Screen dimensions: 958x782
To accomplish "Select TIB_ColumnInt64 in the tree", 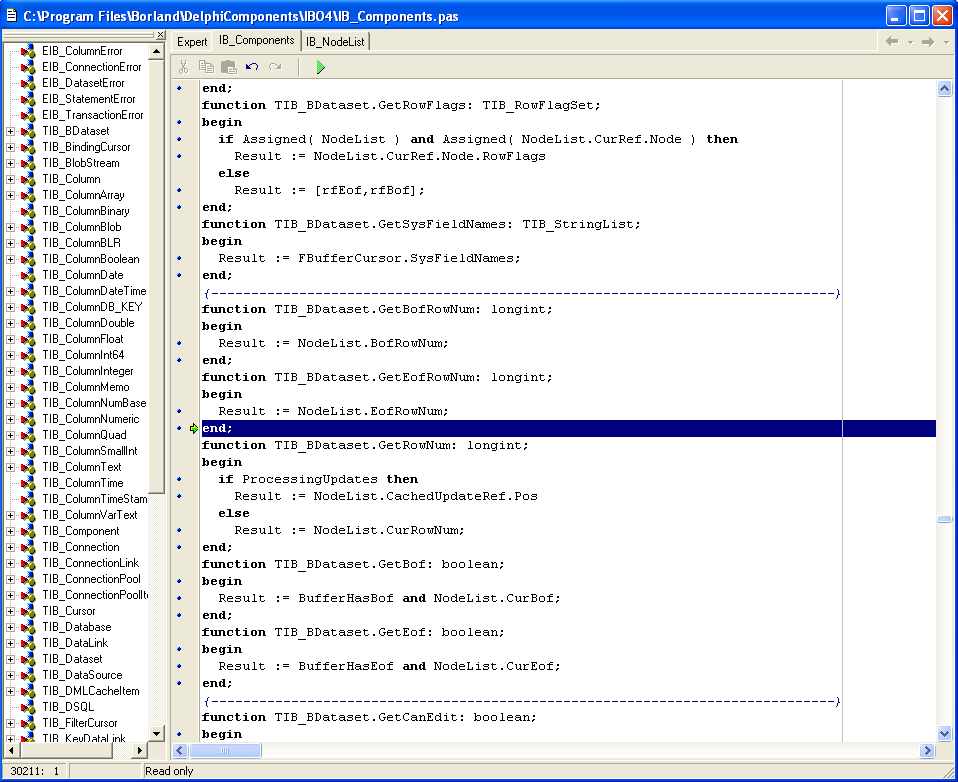I will 83,355.
